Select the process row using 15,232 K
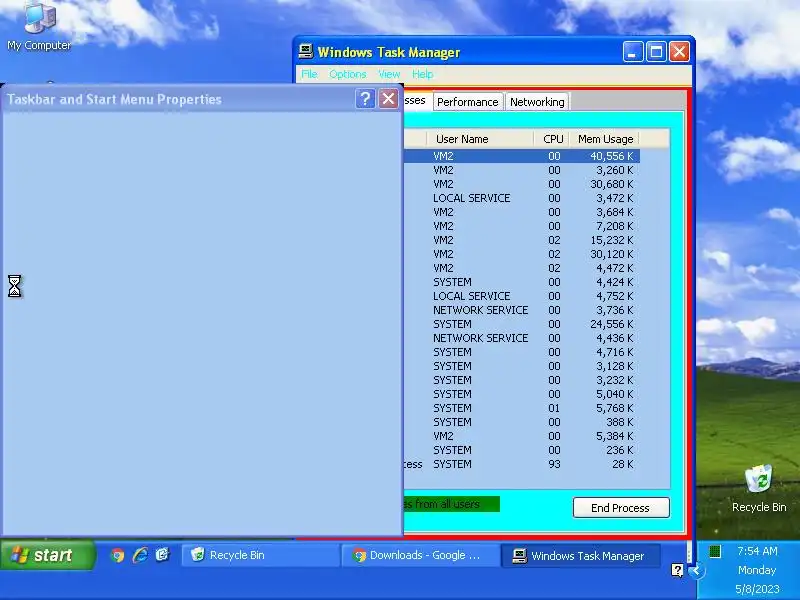800x600 pixels. (521, 240)
